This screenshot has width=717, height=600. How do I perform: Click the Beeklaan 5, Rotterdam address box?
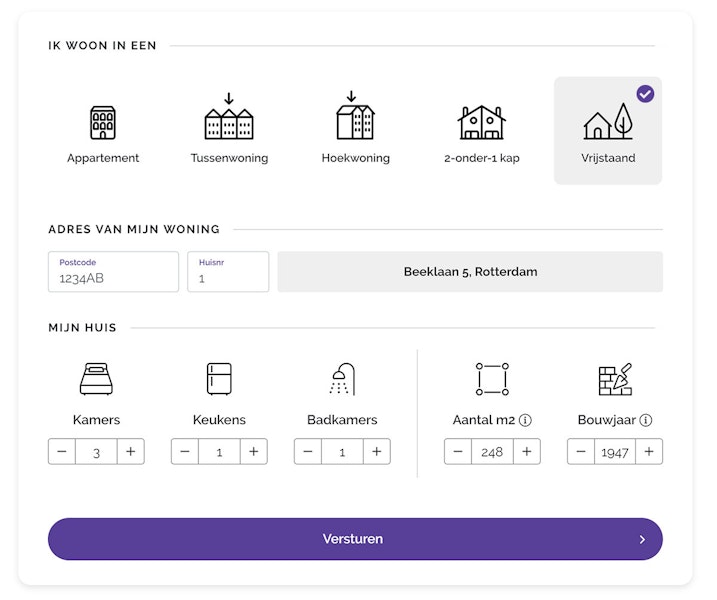pyautogui.click(x=470, y=272)
